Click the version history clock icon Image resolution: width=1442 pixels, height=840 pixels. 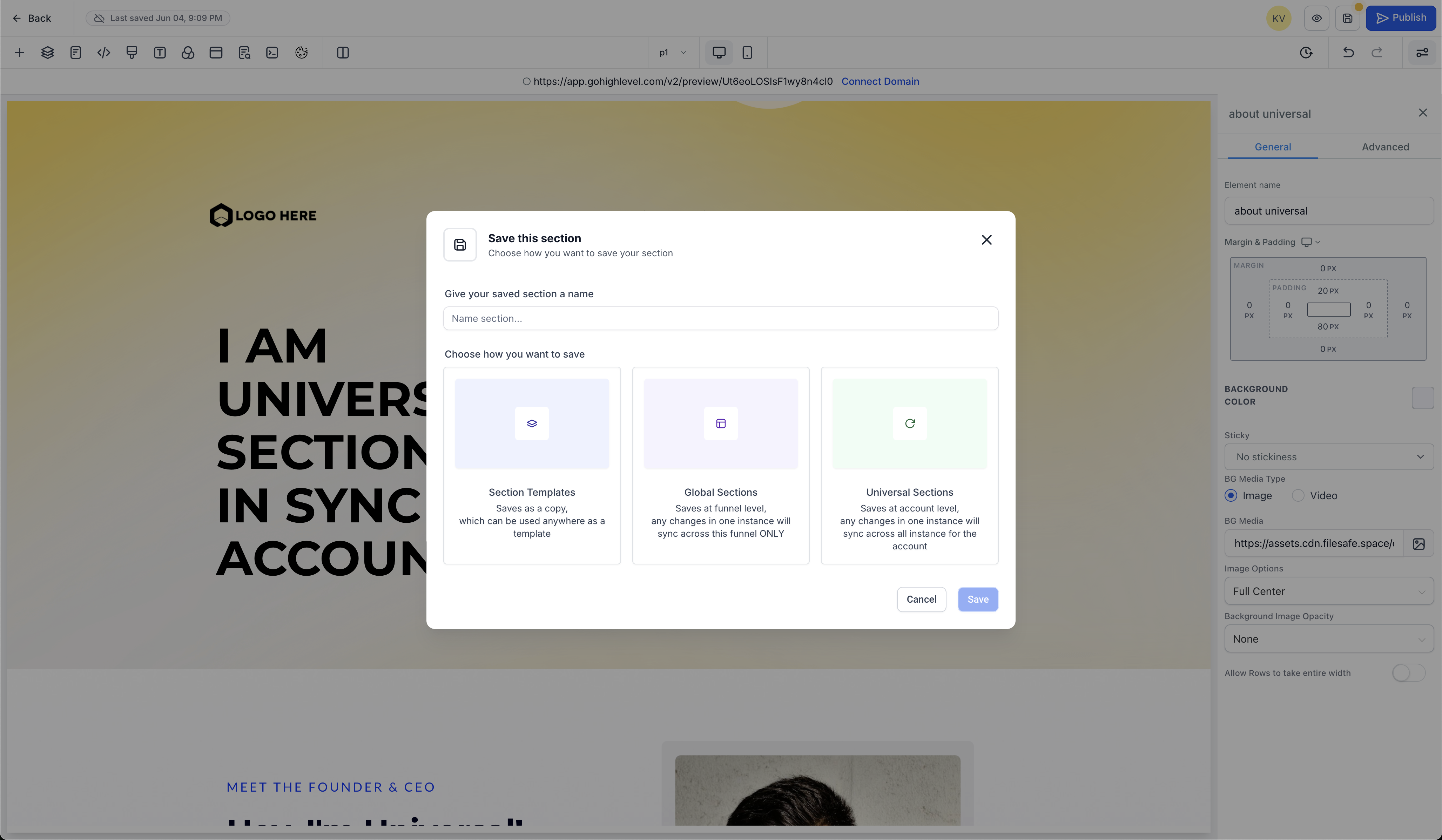(1306, 52)
